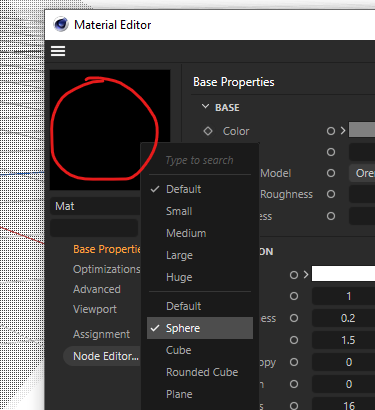The image size is (375, 410).
Task: Click the keyframe diamond beside Color
Action: point(208,131)
